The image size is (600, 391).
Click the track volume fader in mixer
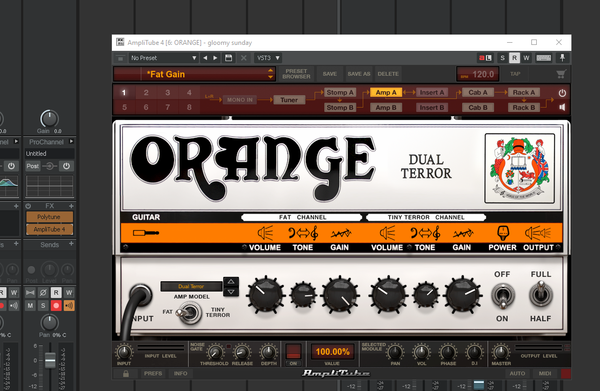pos(50,360)
